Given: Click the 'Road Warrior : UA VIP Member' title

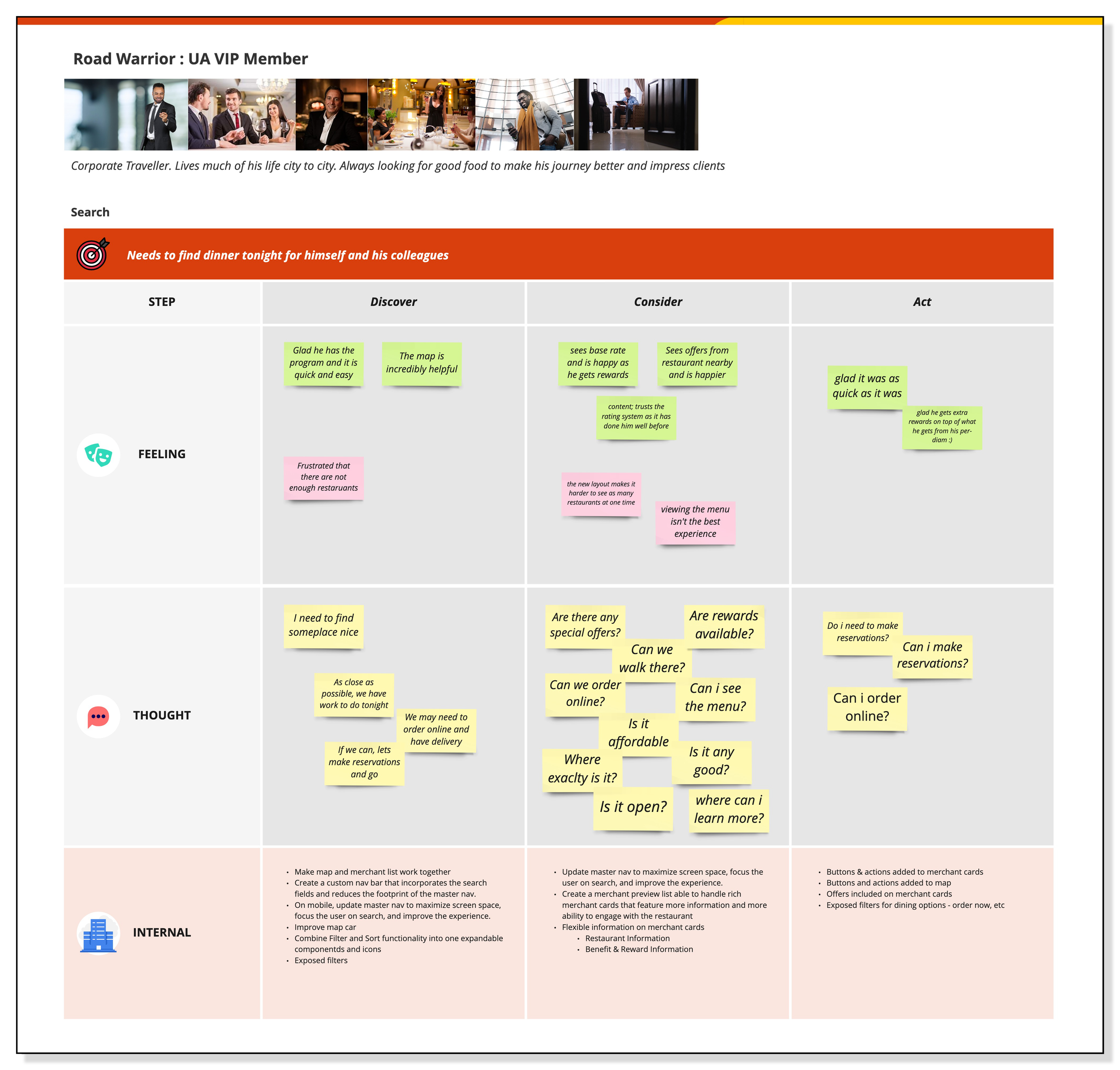Looking at the screenshot, I should 190,59.
